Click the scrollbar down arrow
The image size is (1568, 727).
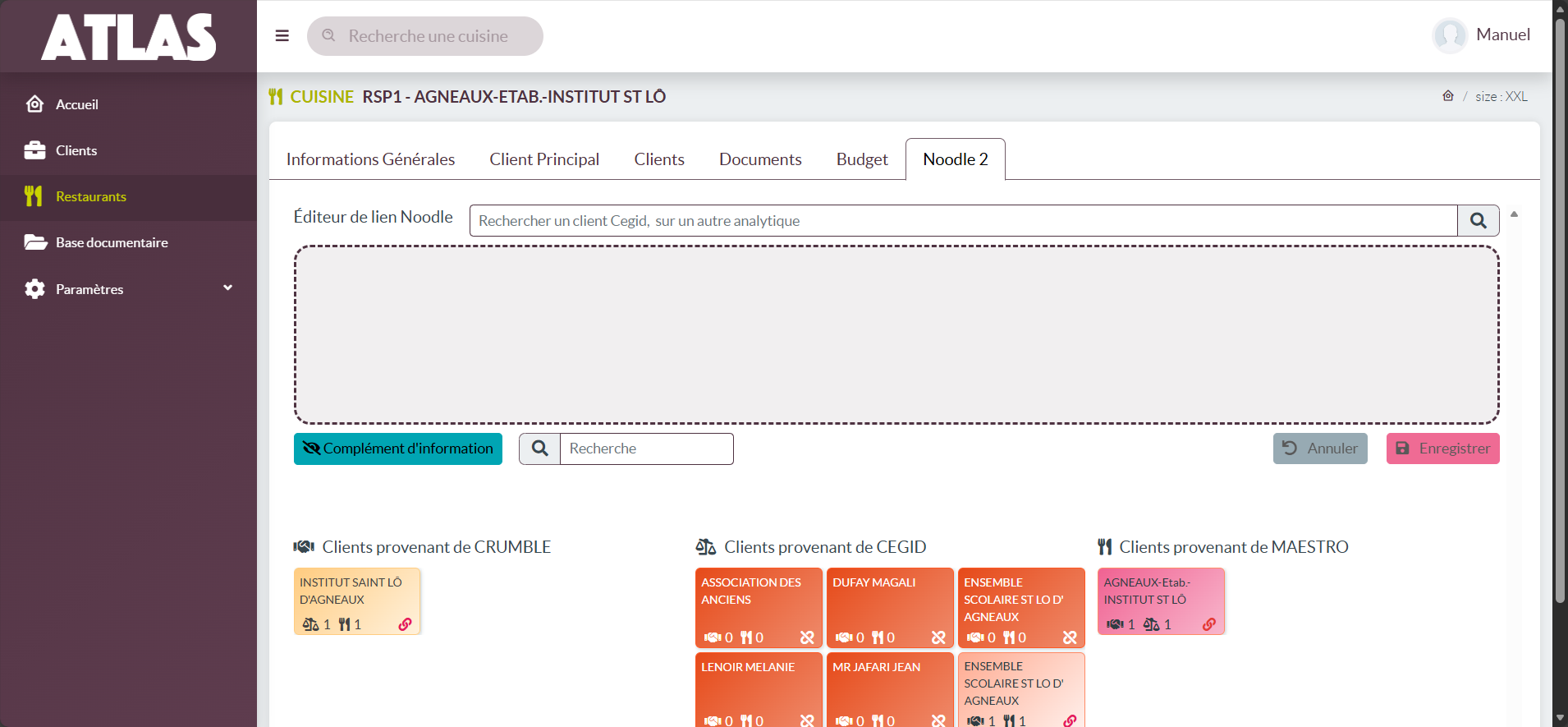click(x=1561, y=718)
